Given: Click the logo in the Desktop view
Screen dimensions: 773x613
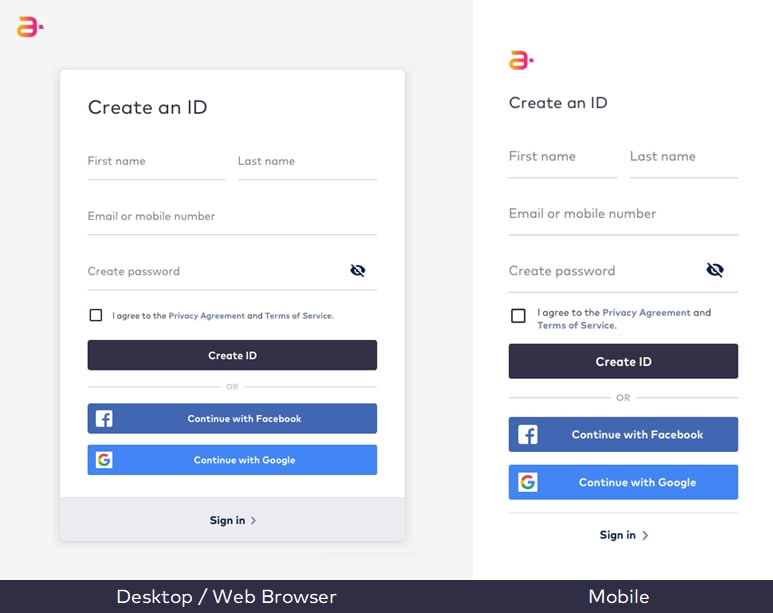Looking at the screenshot, I should pyautogui.click(x=30, y=27).
